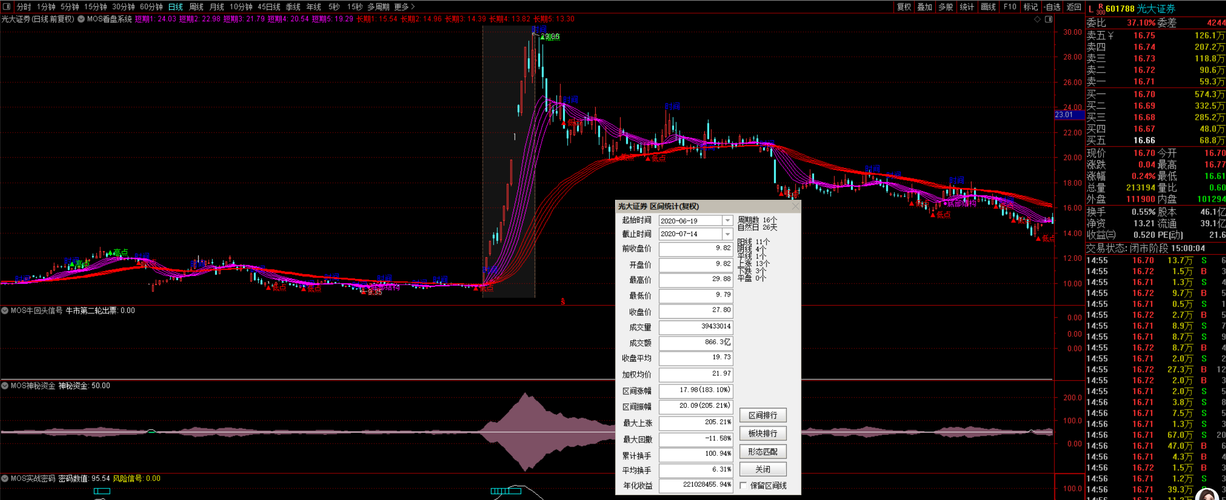Click the 卖五 ask price 16.75
1226x500 pixels.
[x=1144, y=35]
